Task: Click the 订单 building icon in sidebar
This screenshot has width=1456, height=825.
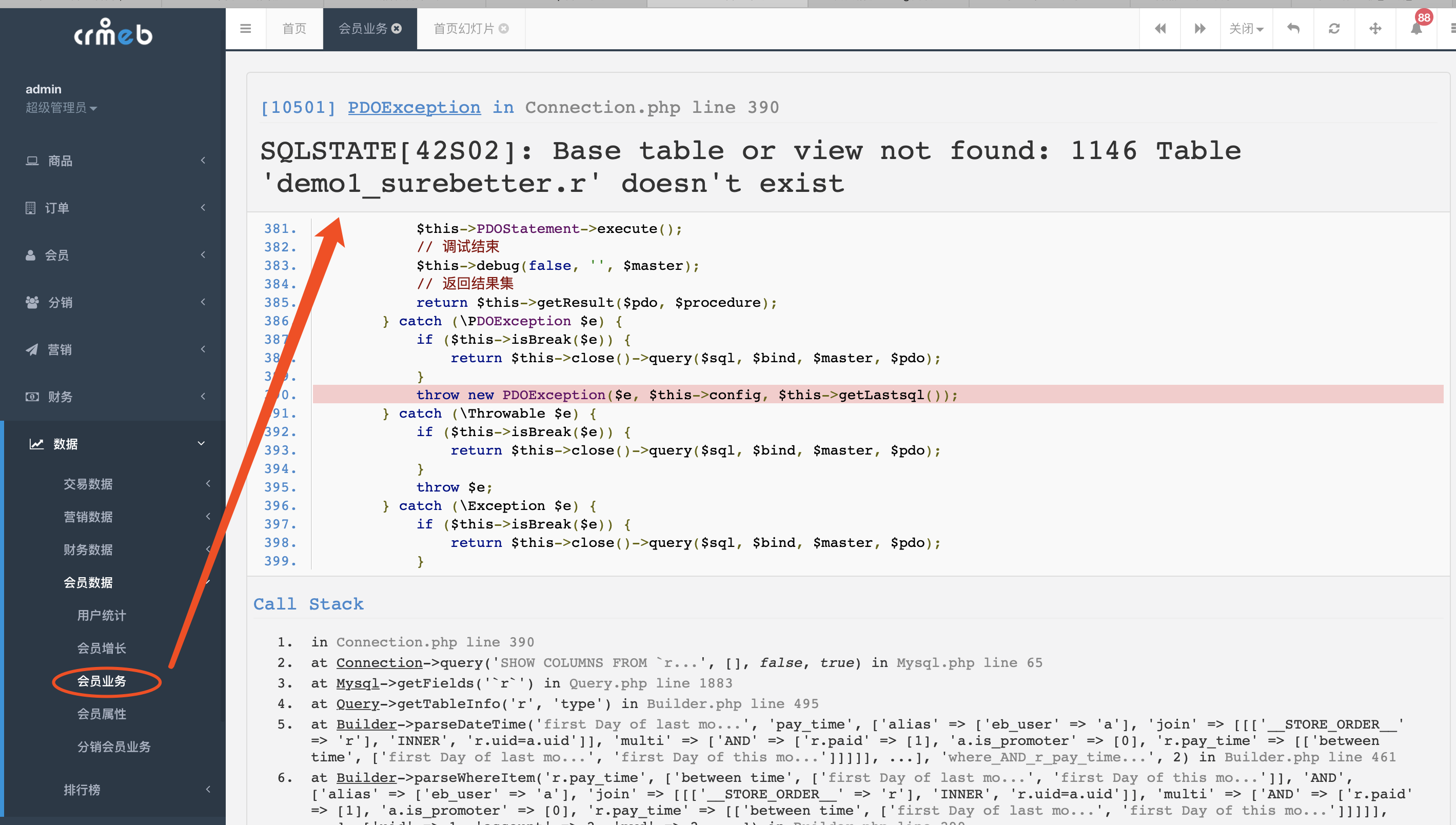Action: click(31, 208)
